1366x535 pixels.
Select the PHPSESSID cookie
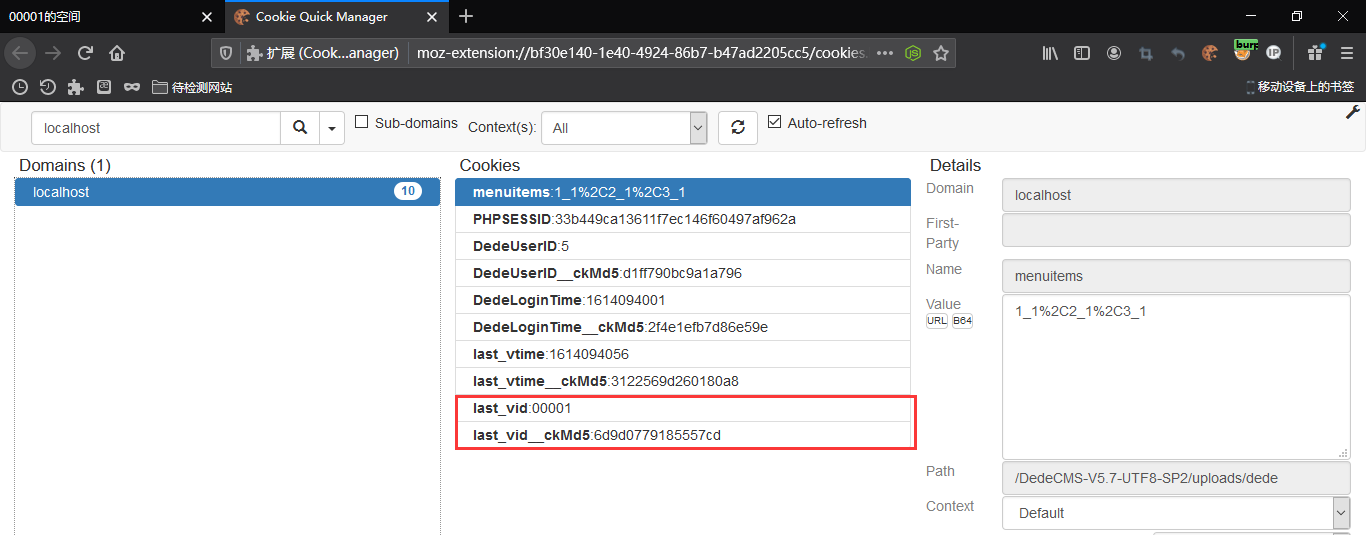[683, 219]
